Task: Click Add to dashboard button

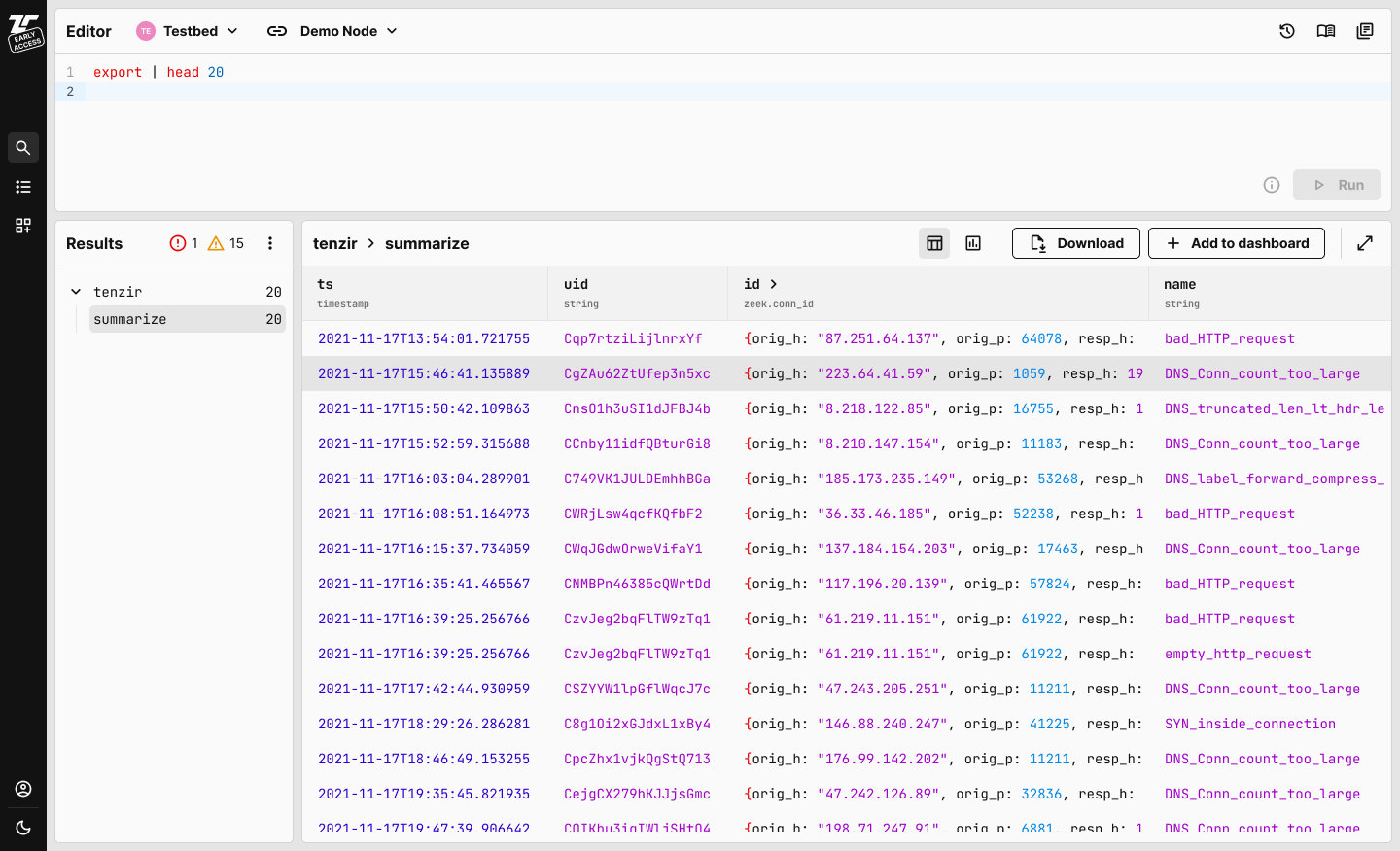Action: [1236, 243]
